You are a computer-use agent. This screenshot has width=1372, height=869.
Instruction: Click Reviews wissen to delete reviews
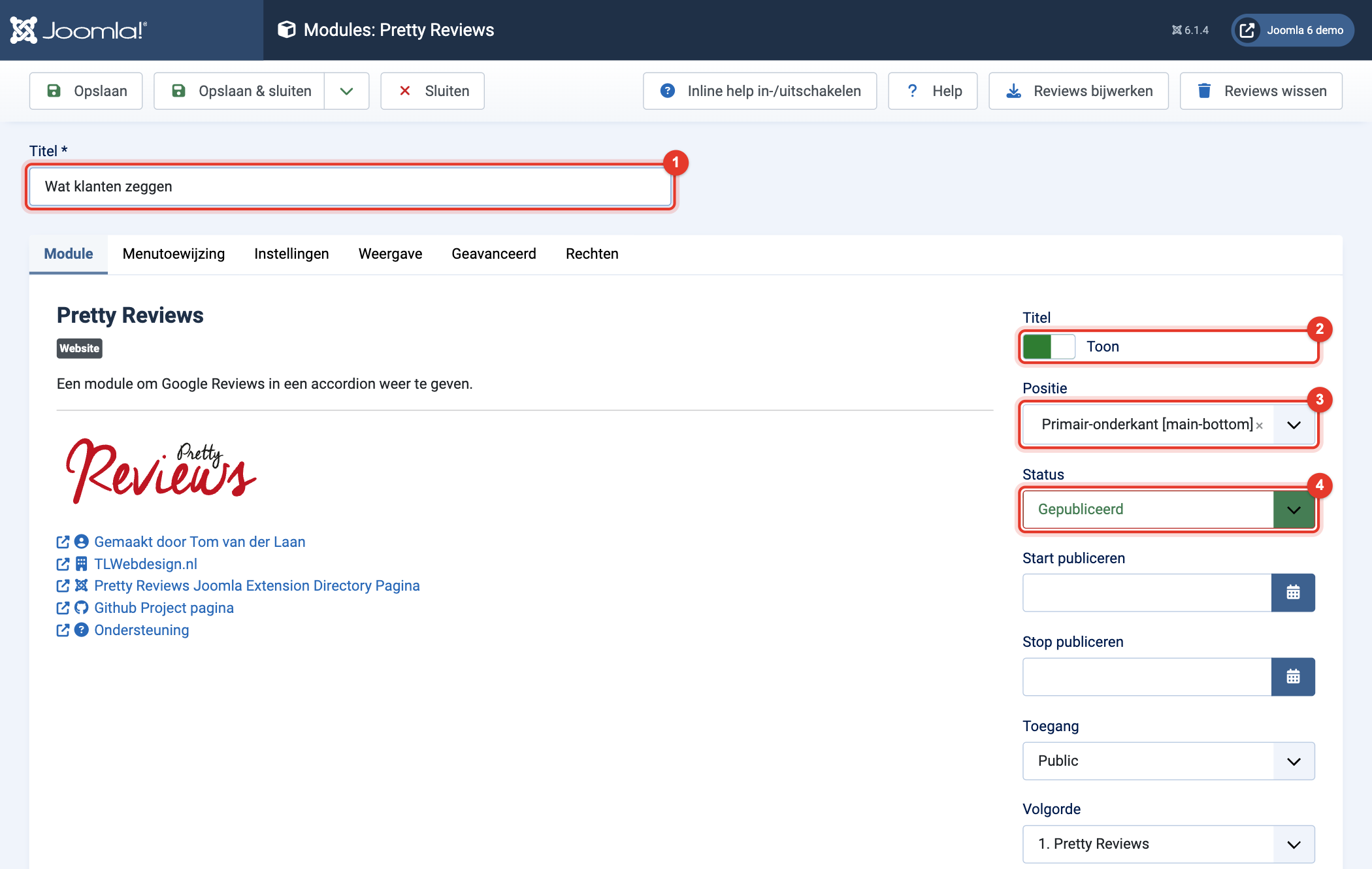[1261, 91]
